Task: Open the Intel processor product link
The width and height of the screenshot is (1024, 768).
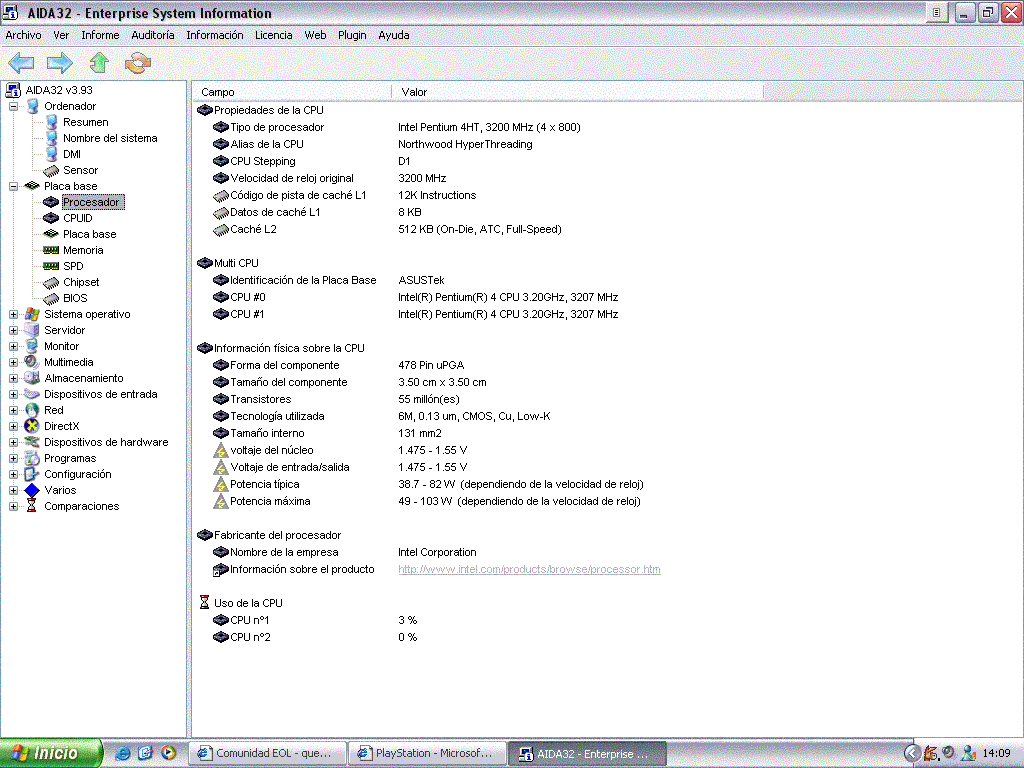Action: click(529, 569)
